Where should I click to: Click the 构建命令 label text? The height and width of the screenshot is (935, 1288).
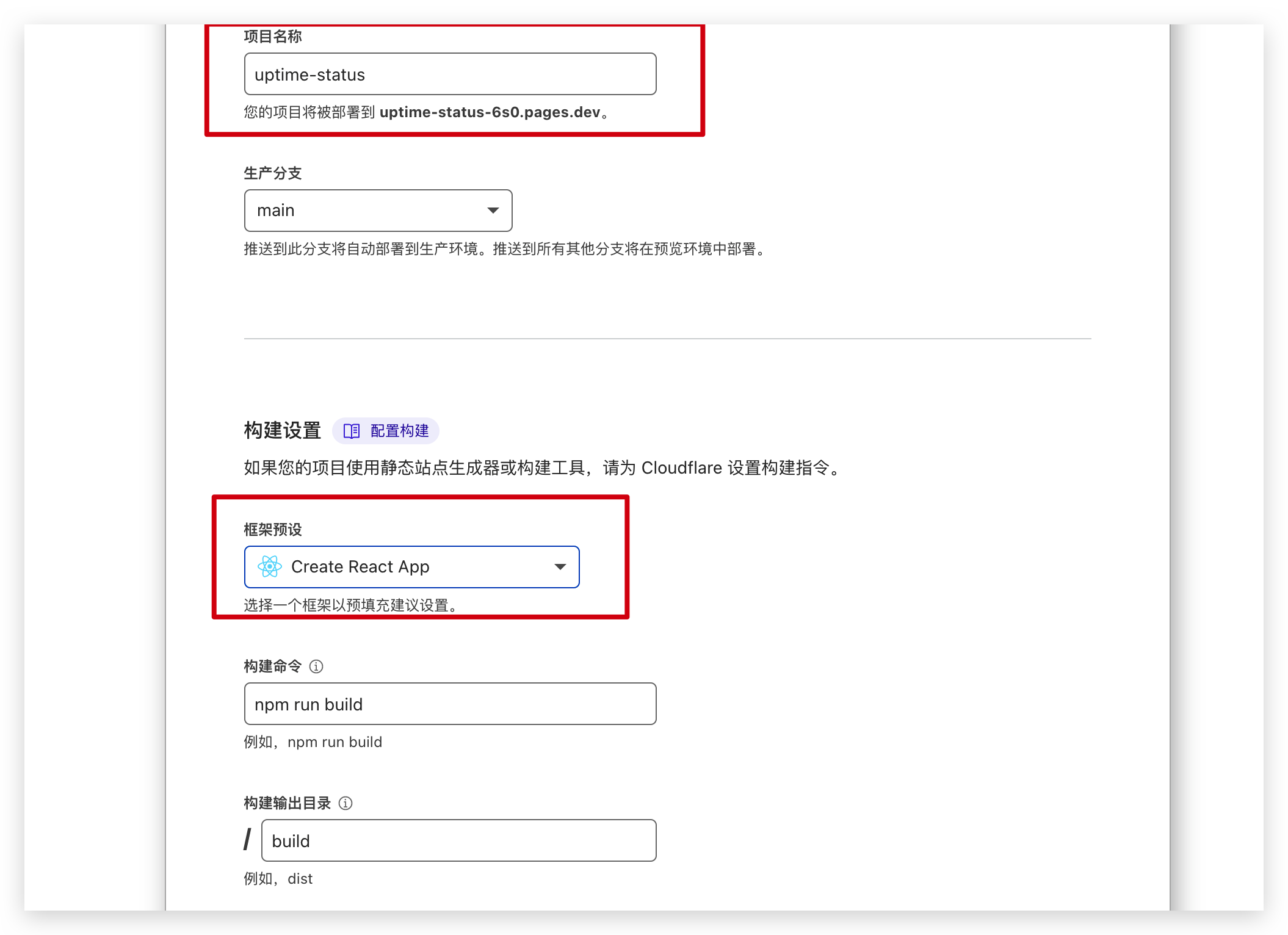[x=272, y=666]
